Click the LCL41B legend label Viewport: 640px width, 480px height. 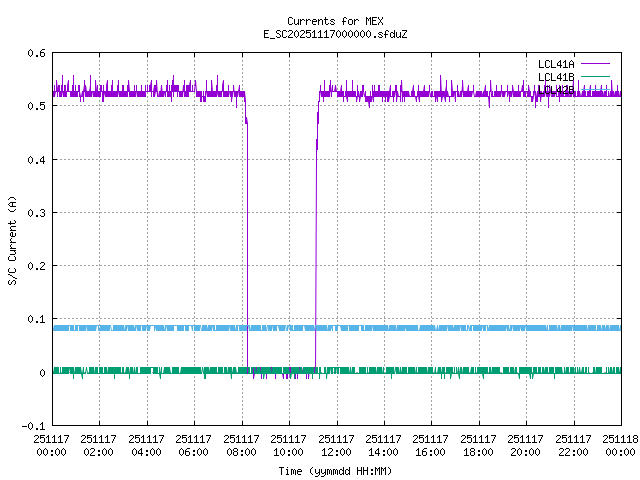coord(556,77)
